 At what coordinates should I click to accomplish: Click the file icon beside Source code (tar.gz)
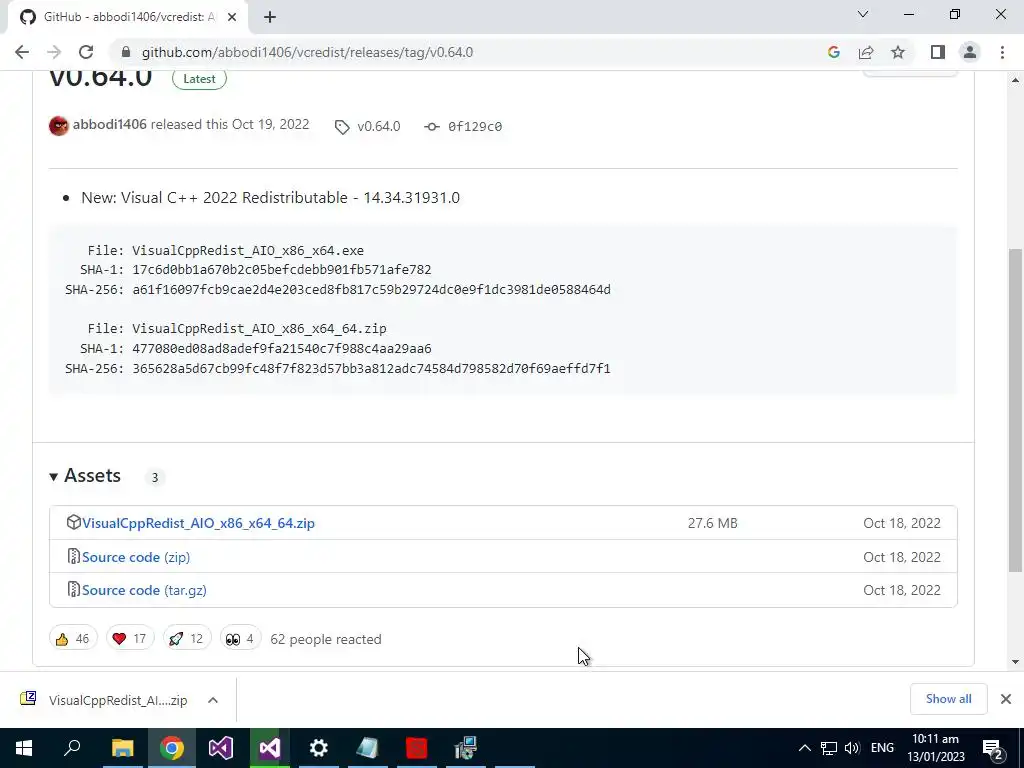(74, 589)
